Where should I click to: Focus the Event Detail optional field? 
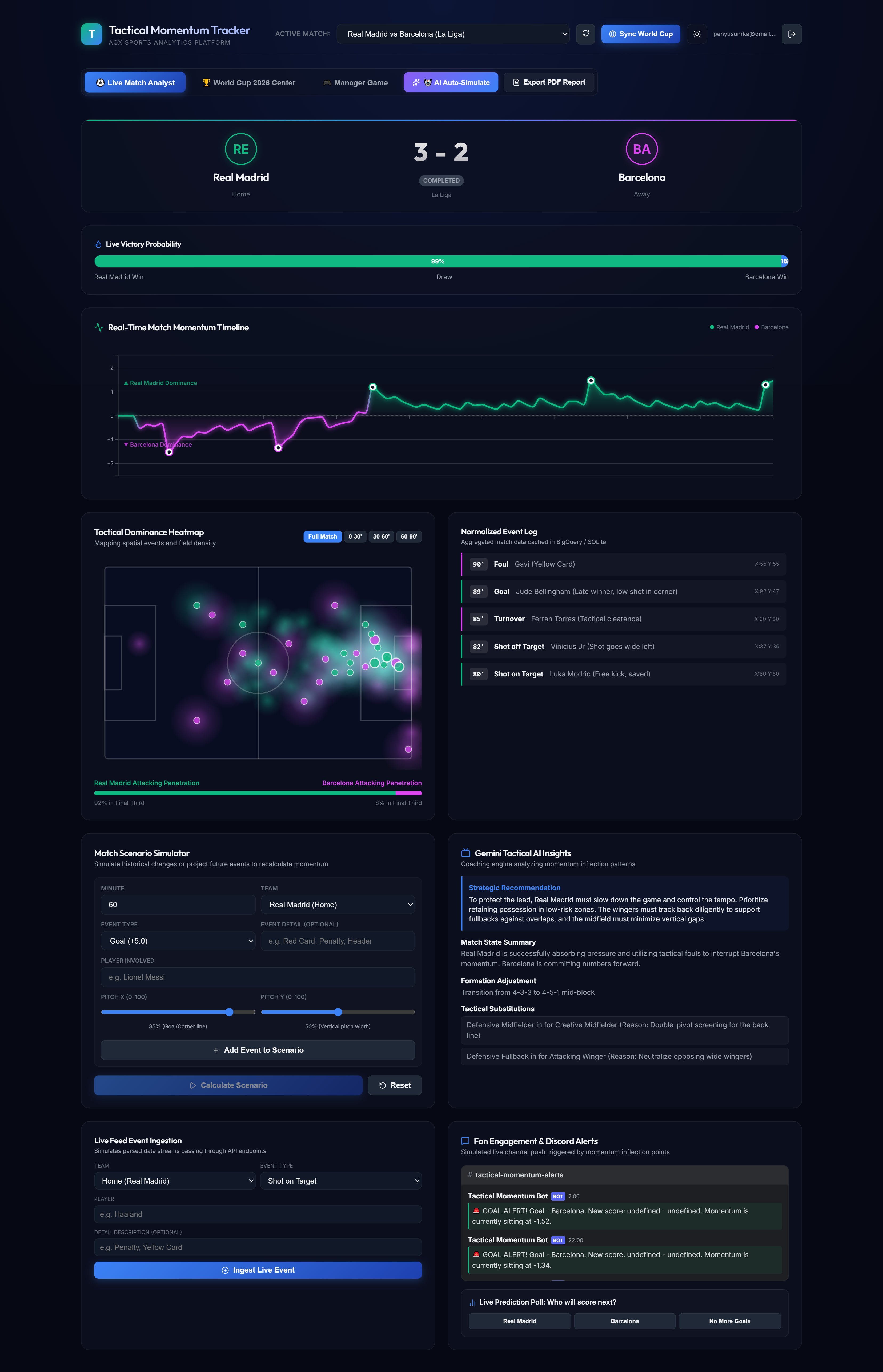click(338, 941)
